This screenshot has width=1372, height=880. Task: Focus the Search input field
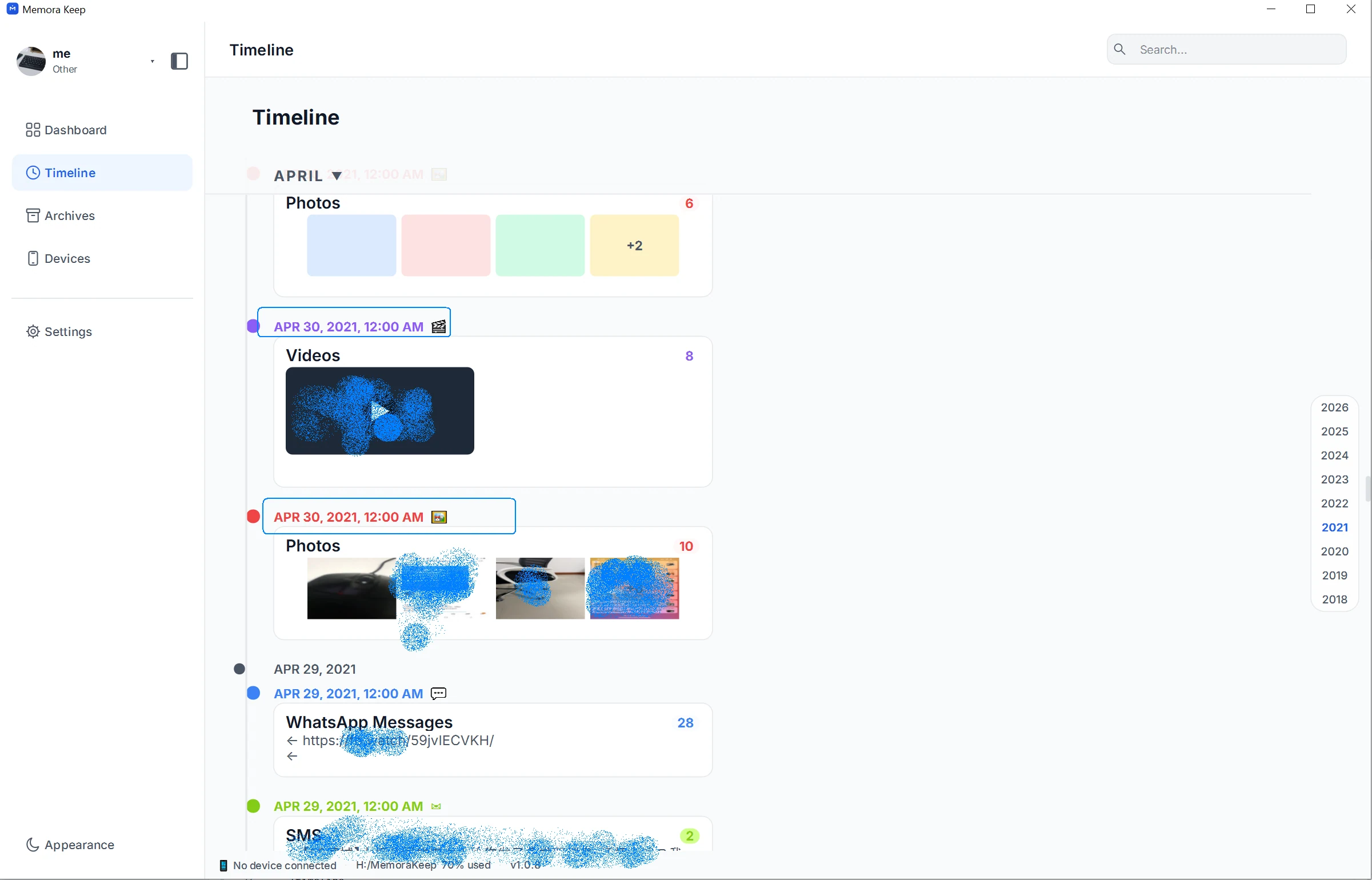click(1226, 49)
